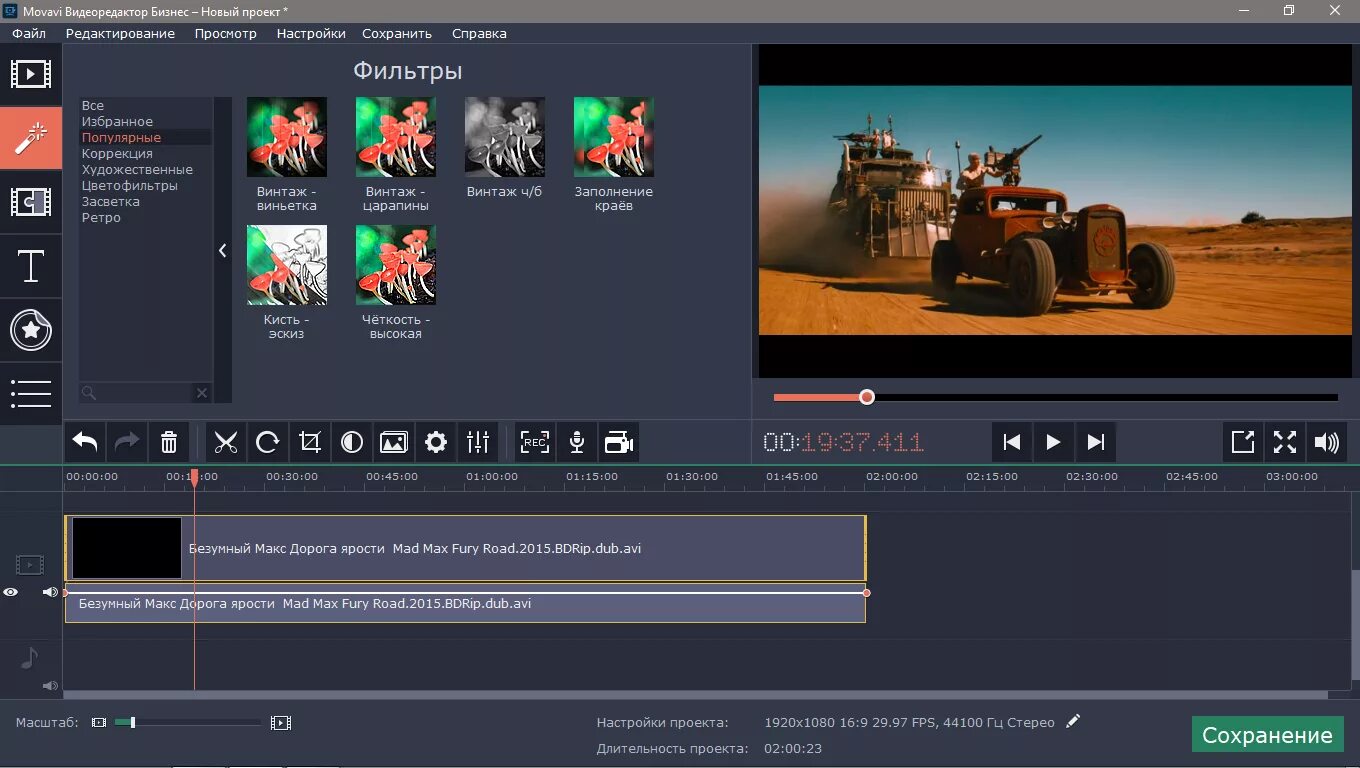Click the audio volume level line
Screen dimensions: 1360x768
coord(465,593)
